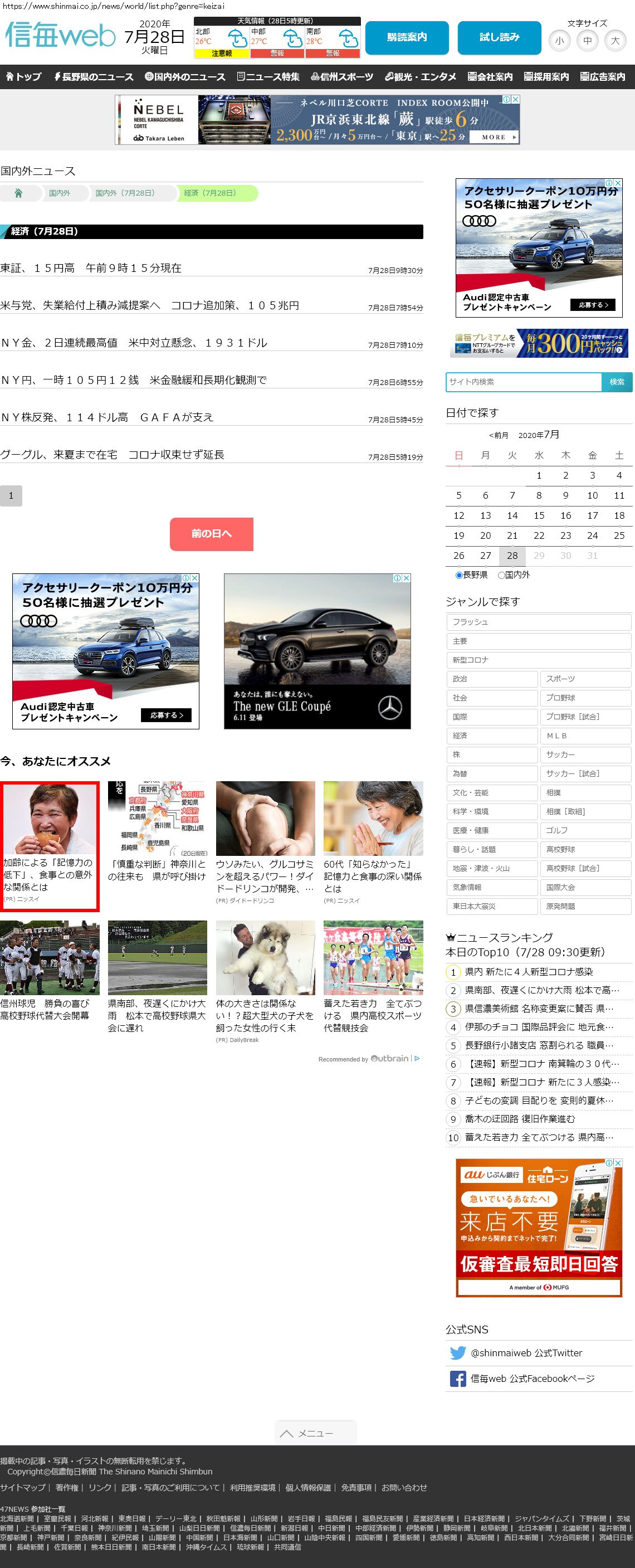Image resolution: width=635 pixels, height=1568 pixels.
Task: Open the official Twitter icon link
Action: (x=457, y=1352)
